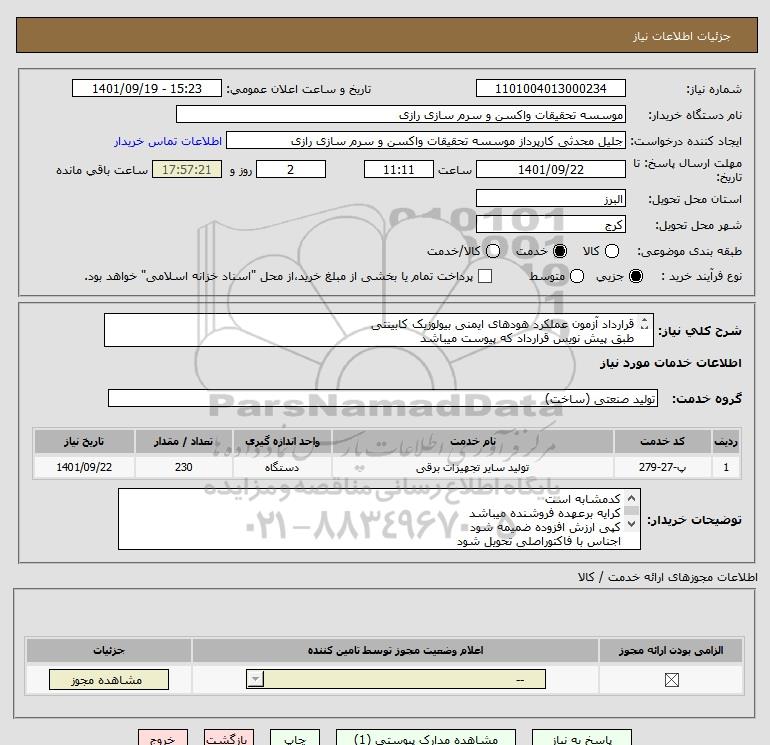This screenshot has width=770, height=745.
Task: Toggle the Islamic treasury payment checkbox
Action: 485,276
